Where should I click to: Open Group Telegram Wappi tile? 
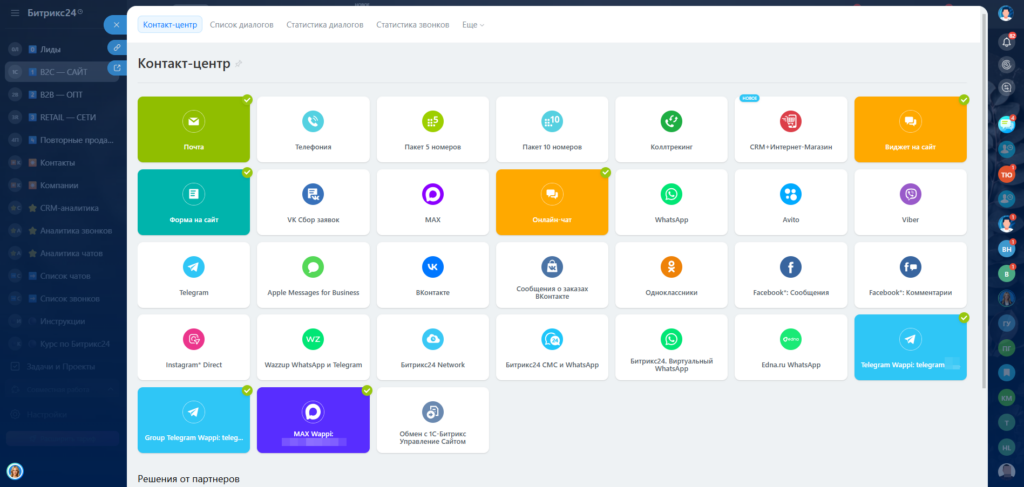point(193,420)
